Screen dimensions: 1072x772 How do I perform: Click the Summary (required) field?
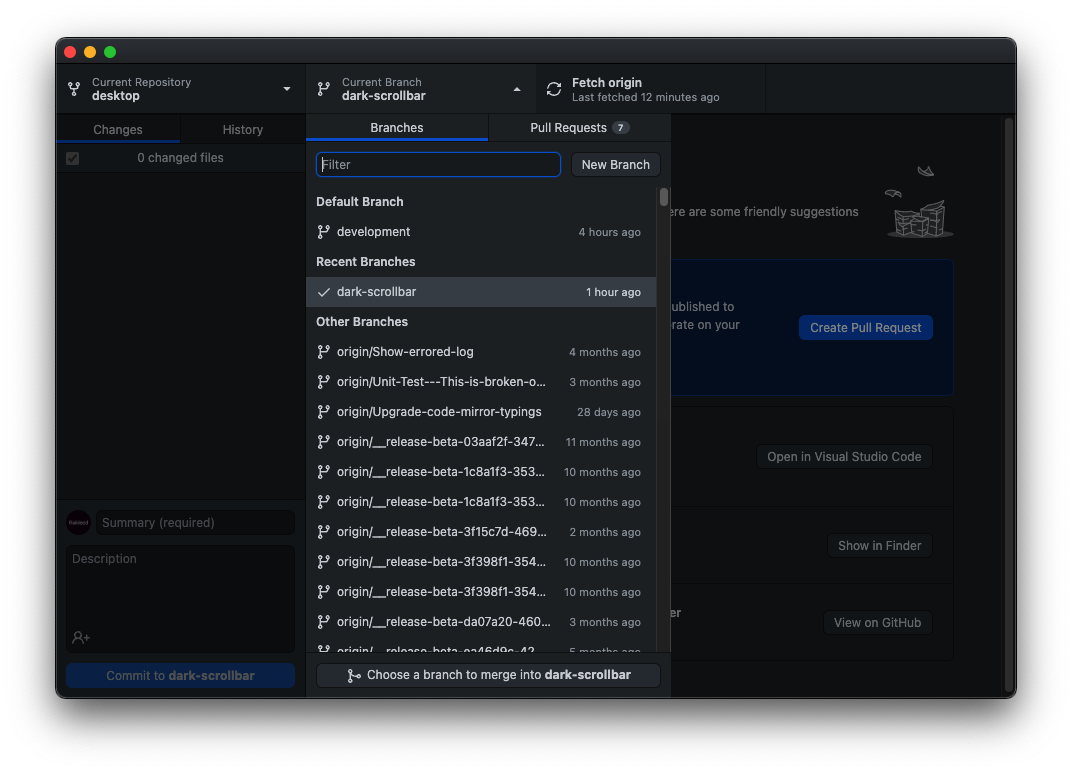click(x=195, y=522)
